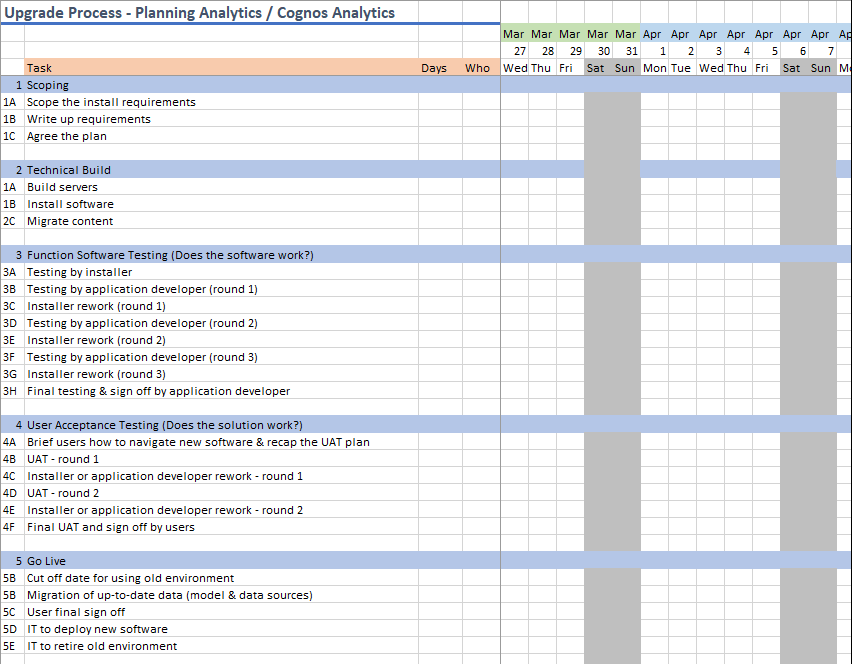Viewport: 852px width, 664px height.
Task: Select the date header cell '30'
Action: [598, 51]
